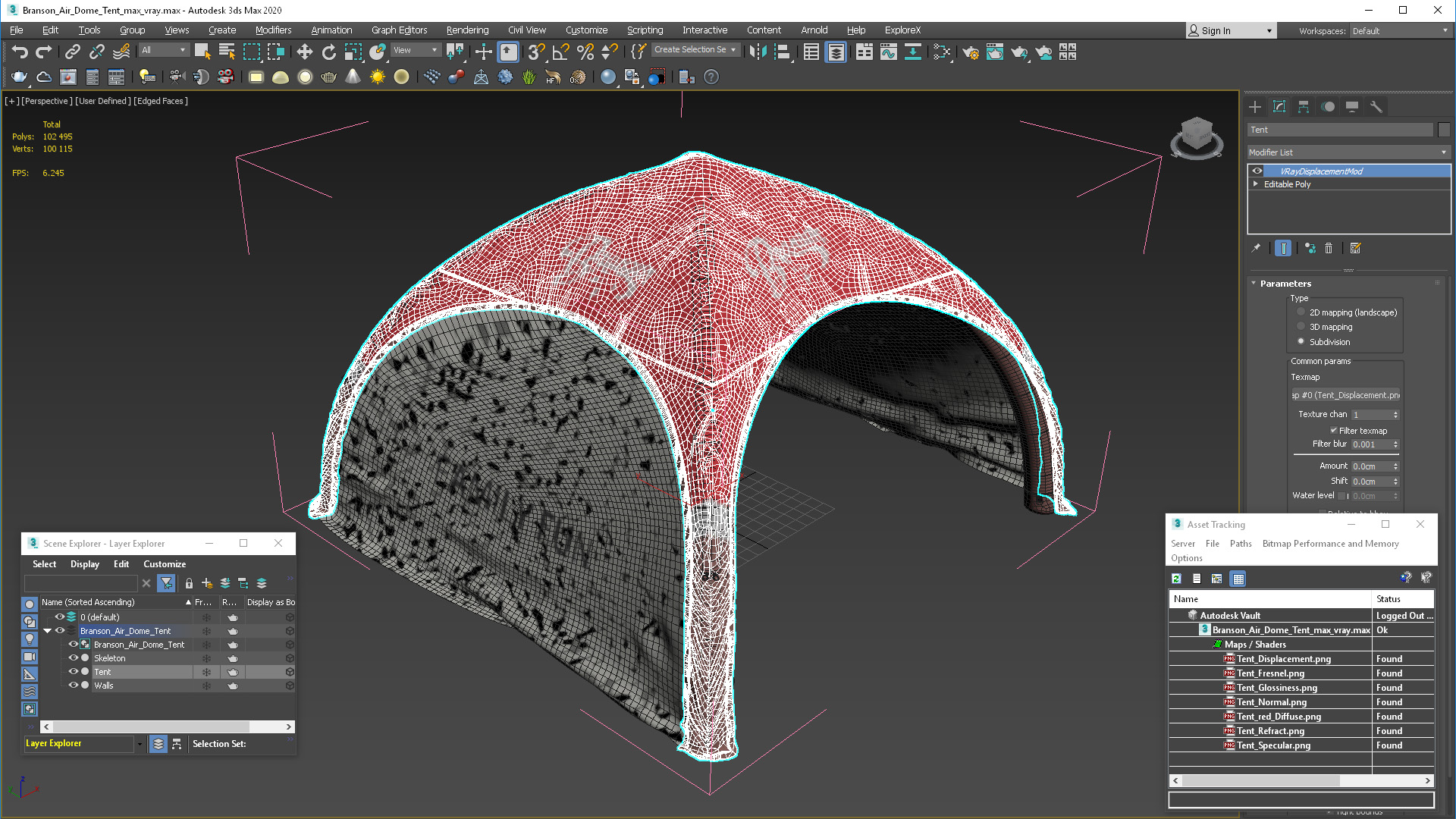This screenshot has height=819, width=1456.
Task: Click the Scene Explorer search field
Action: click(x=81, y=583)
